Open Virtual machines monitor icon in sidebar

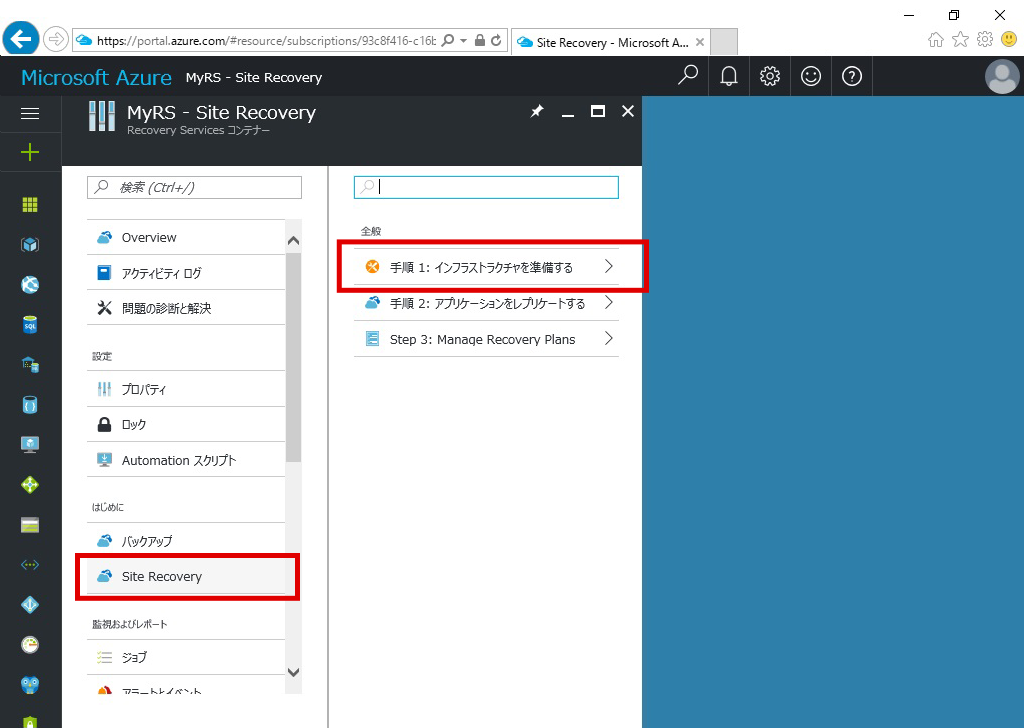[30, 445]
